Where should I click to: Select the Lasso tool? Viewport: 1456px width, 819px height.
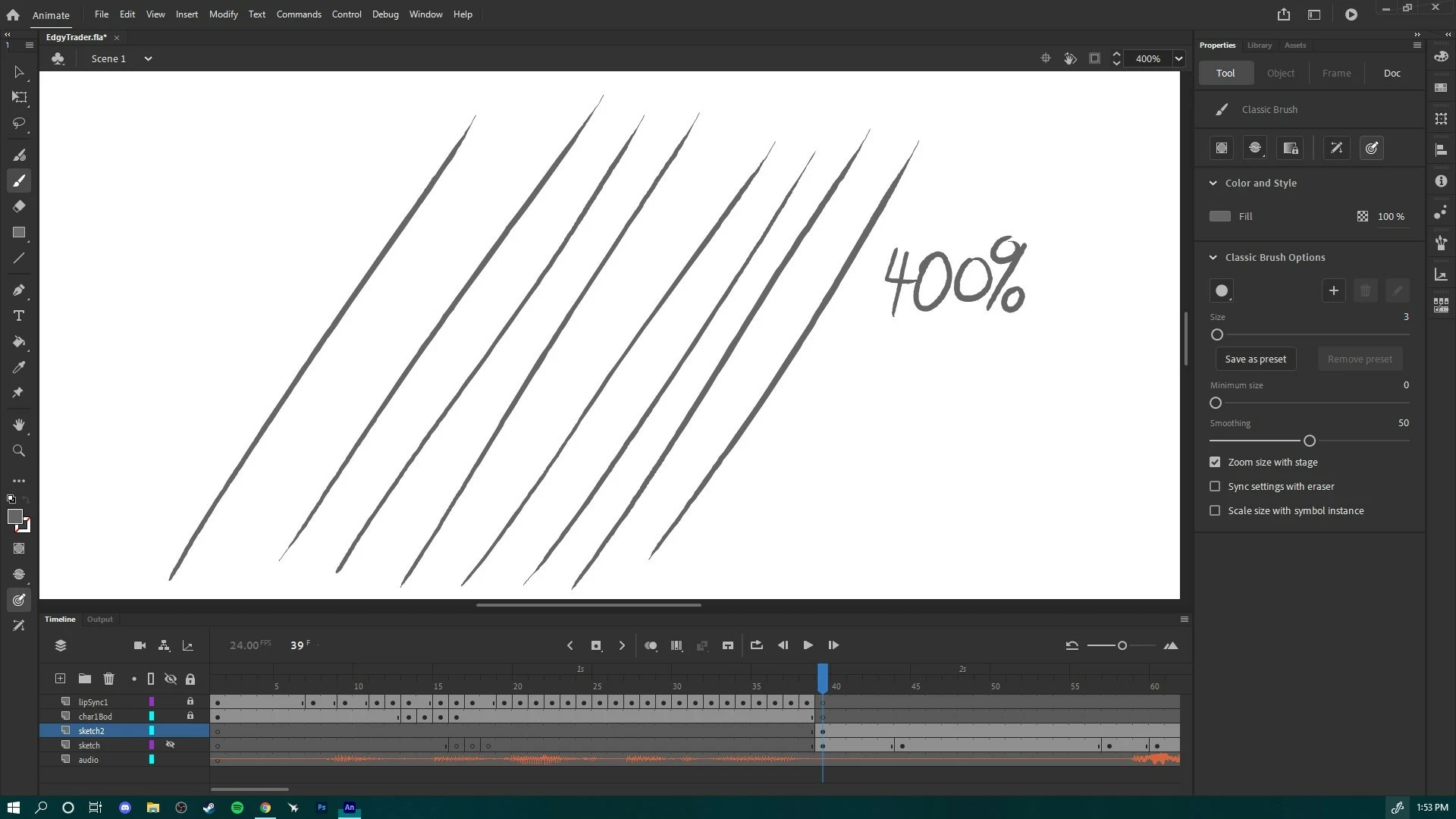[x=19, y=123]
